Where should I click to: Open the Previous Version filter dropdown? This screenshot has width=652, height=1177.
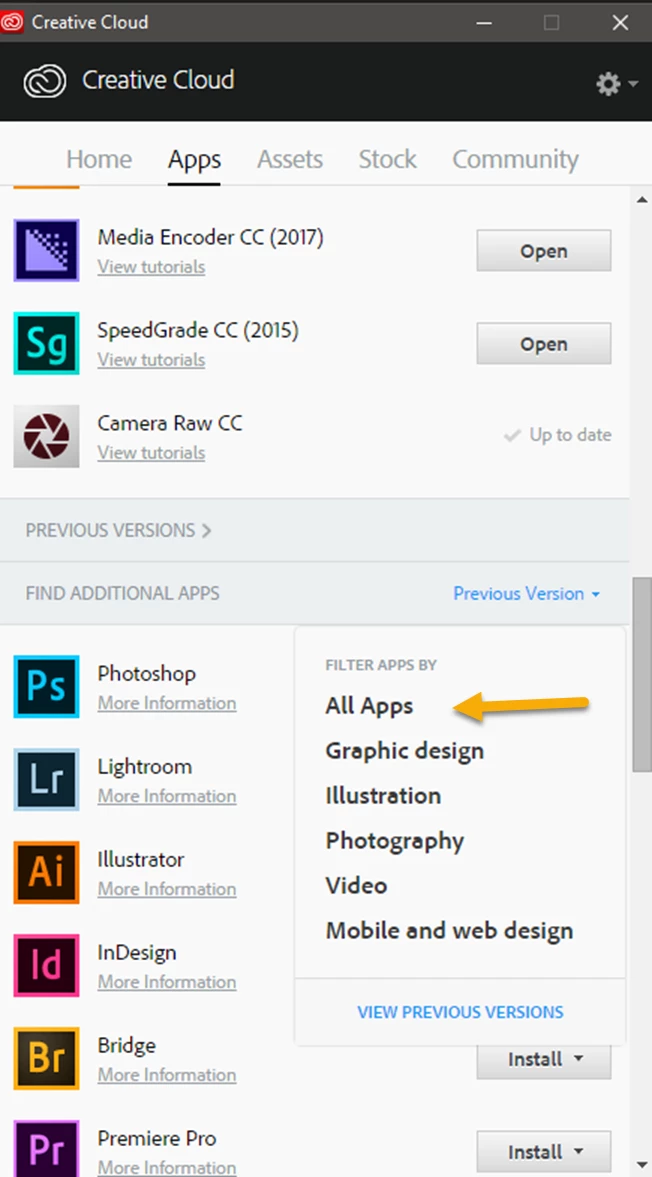(x=527, y=594)
